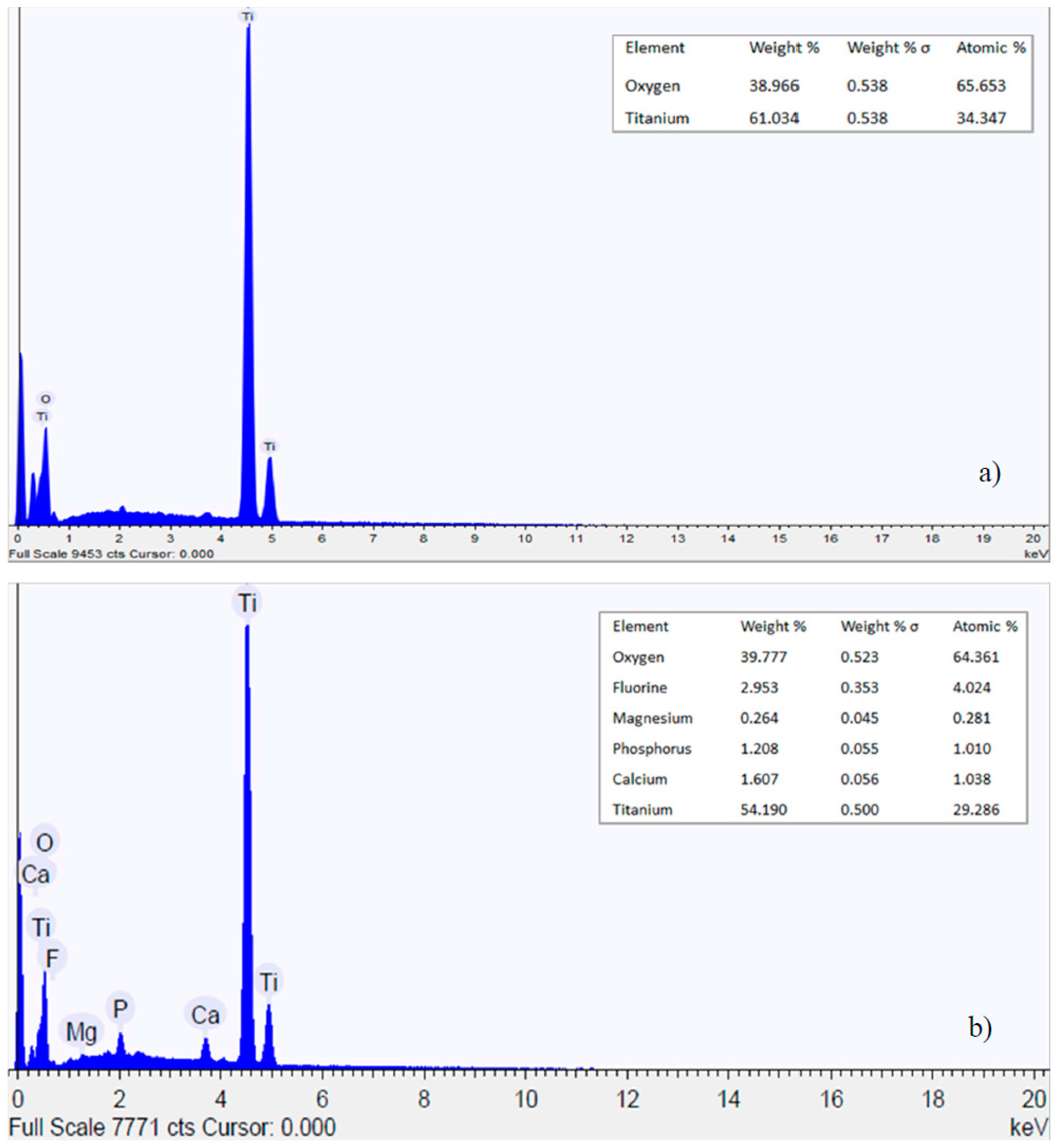Click the keV axis unit label of spectrum a

coord(1037,554)
